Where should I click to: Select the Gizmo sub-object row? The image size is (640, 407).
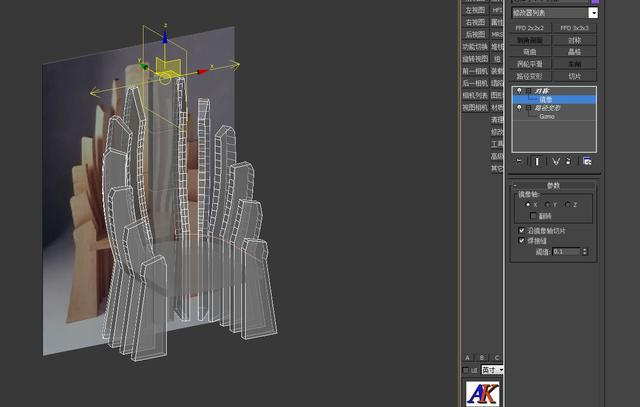(554, 116)
